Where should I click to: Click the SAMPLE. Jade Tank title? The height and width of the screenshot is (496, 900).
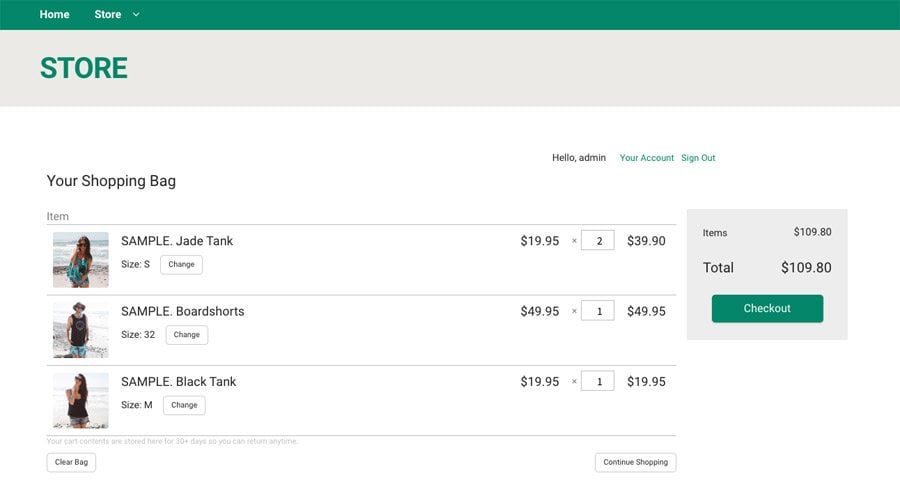coord(177,241)
